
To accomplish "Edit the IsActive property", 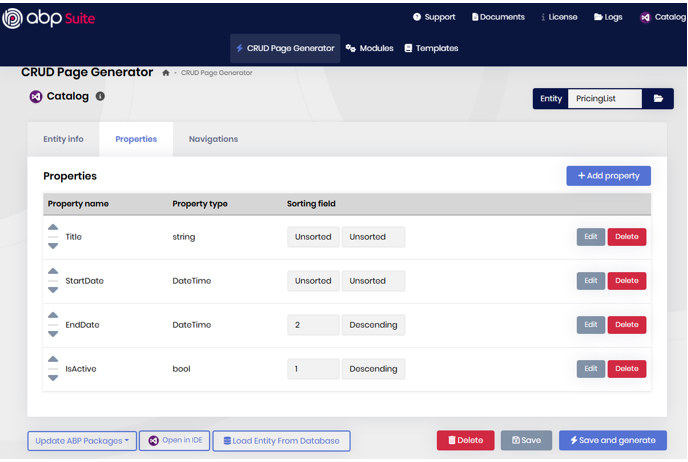I will click(x=591, y=369).
